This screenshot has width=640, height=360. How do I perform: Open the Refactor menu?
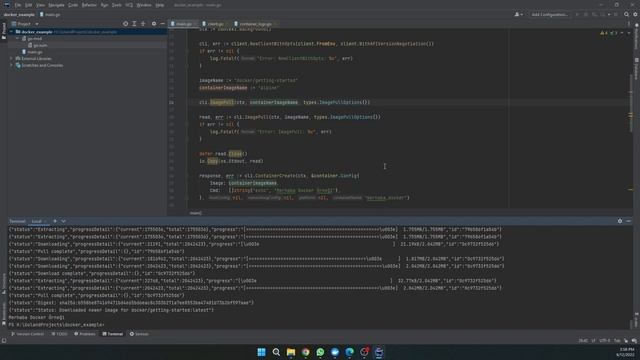point(89,5)
